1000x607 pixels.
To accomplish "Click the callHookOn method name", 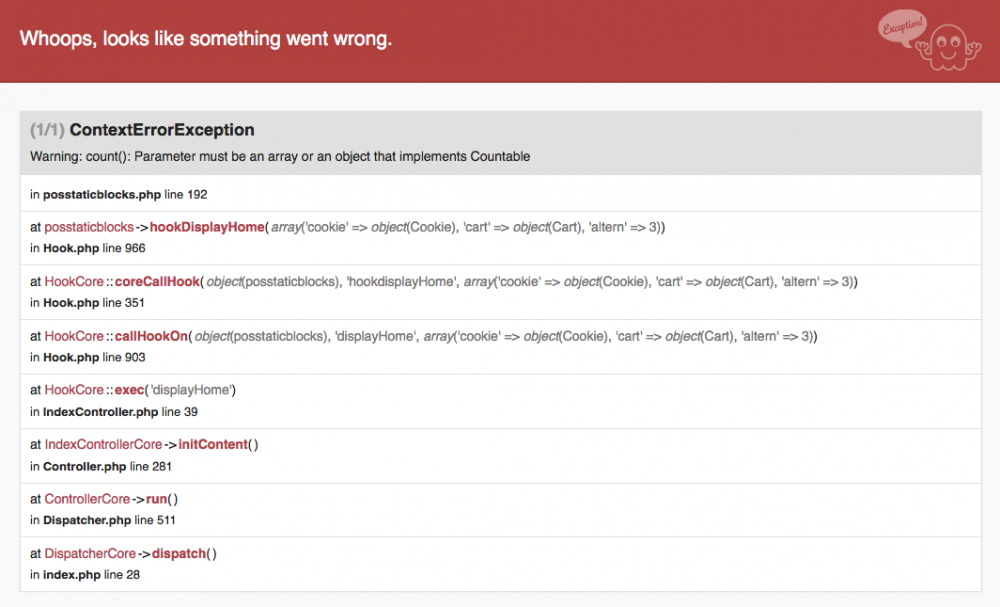I will pyautogui.click(x=151, y=336).
